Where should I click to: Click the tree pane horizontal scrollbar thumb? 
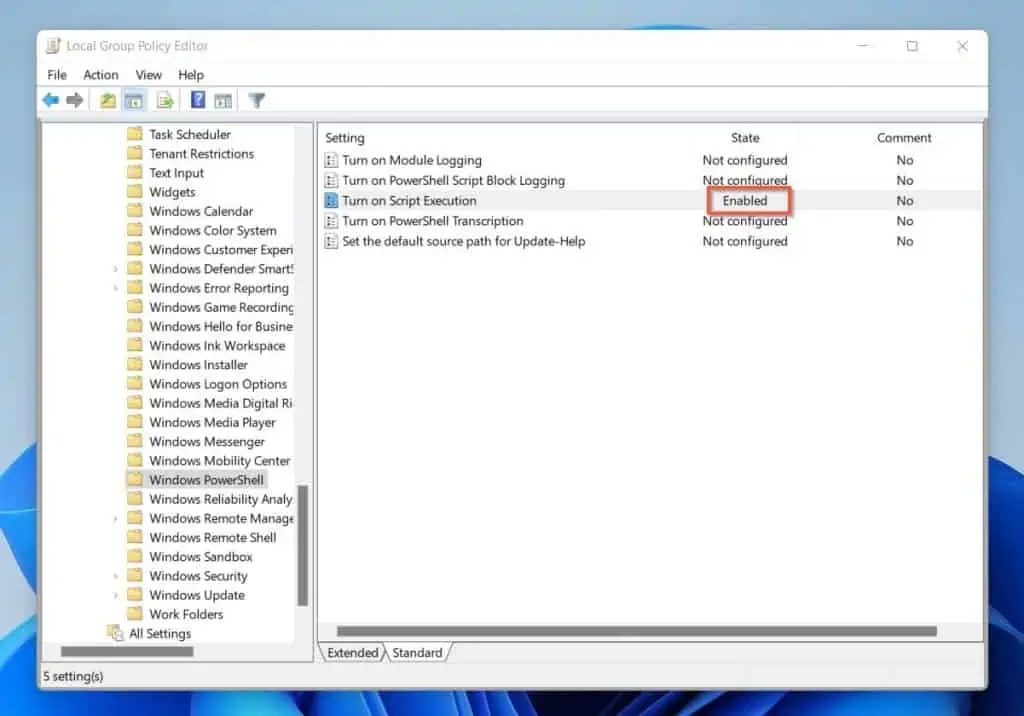coord(127,651)
